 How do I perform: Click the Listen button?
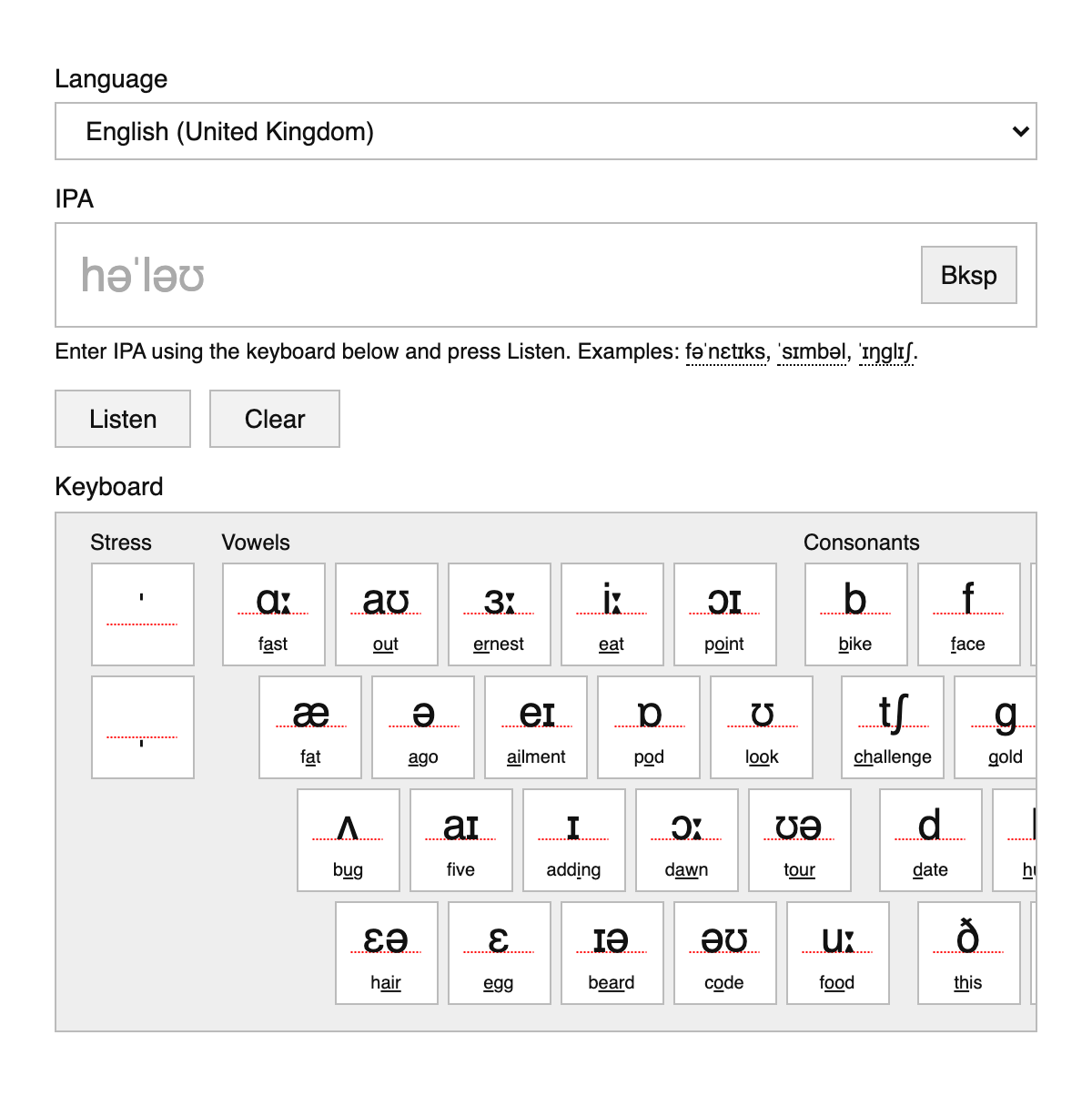click(123, 419)
